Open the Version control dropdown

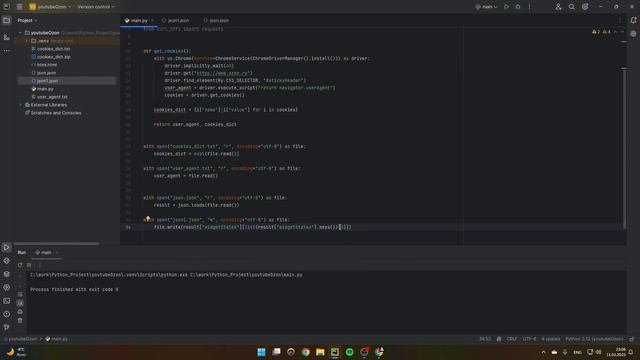click(x=96, y=7)
